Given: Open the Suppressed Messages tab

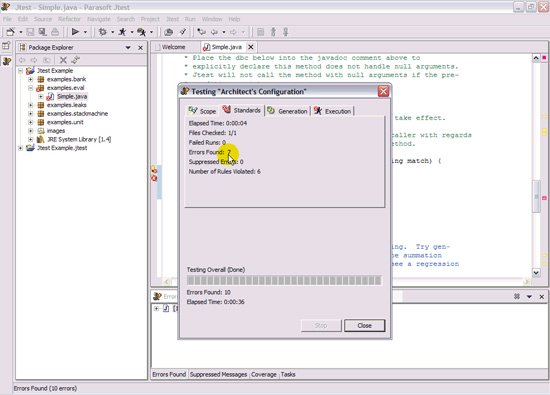Looking at the screenshot, I should tap(218, 374).
